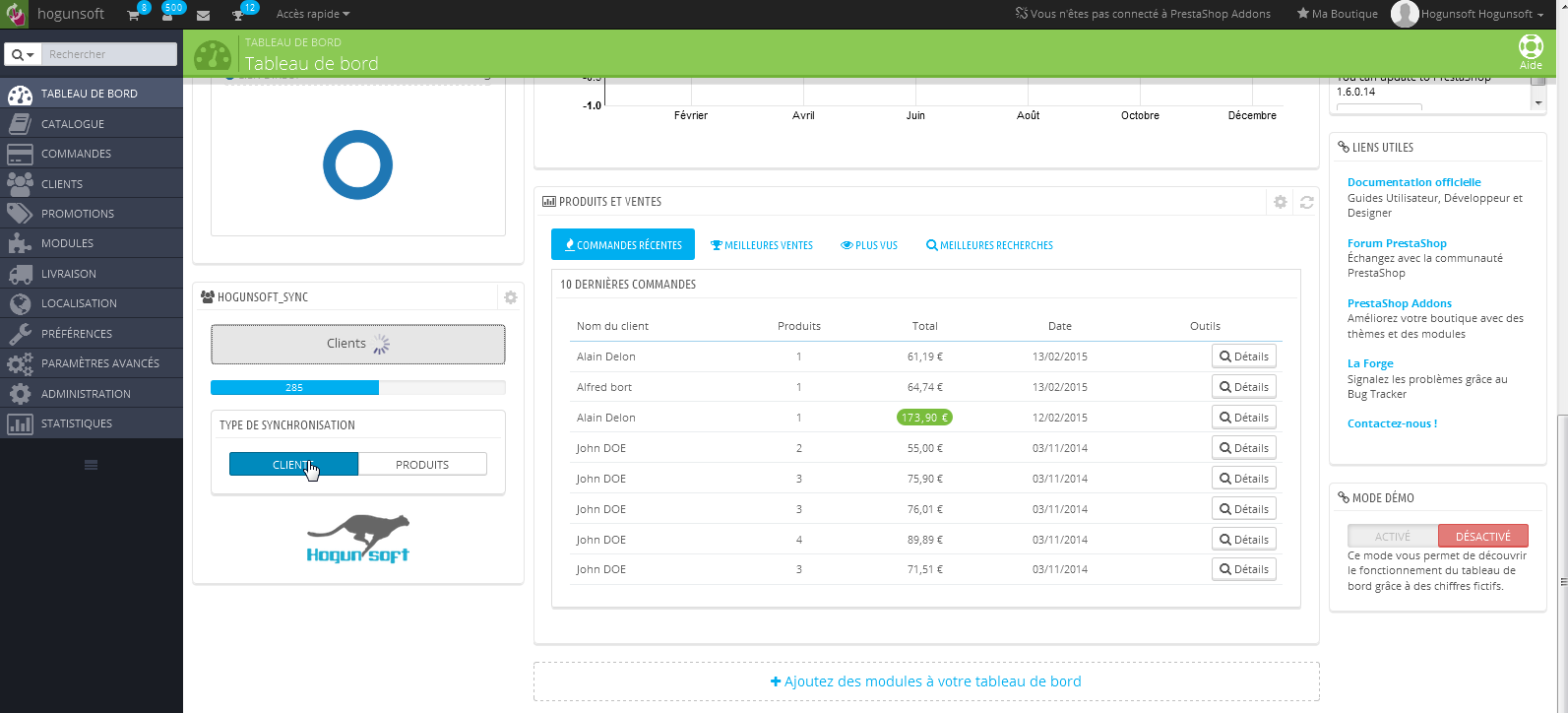Set demo mode to DÉSACTIVÉ

click(1482, 537)
